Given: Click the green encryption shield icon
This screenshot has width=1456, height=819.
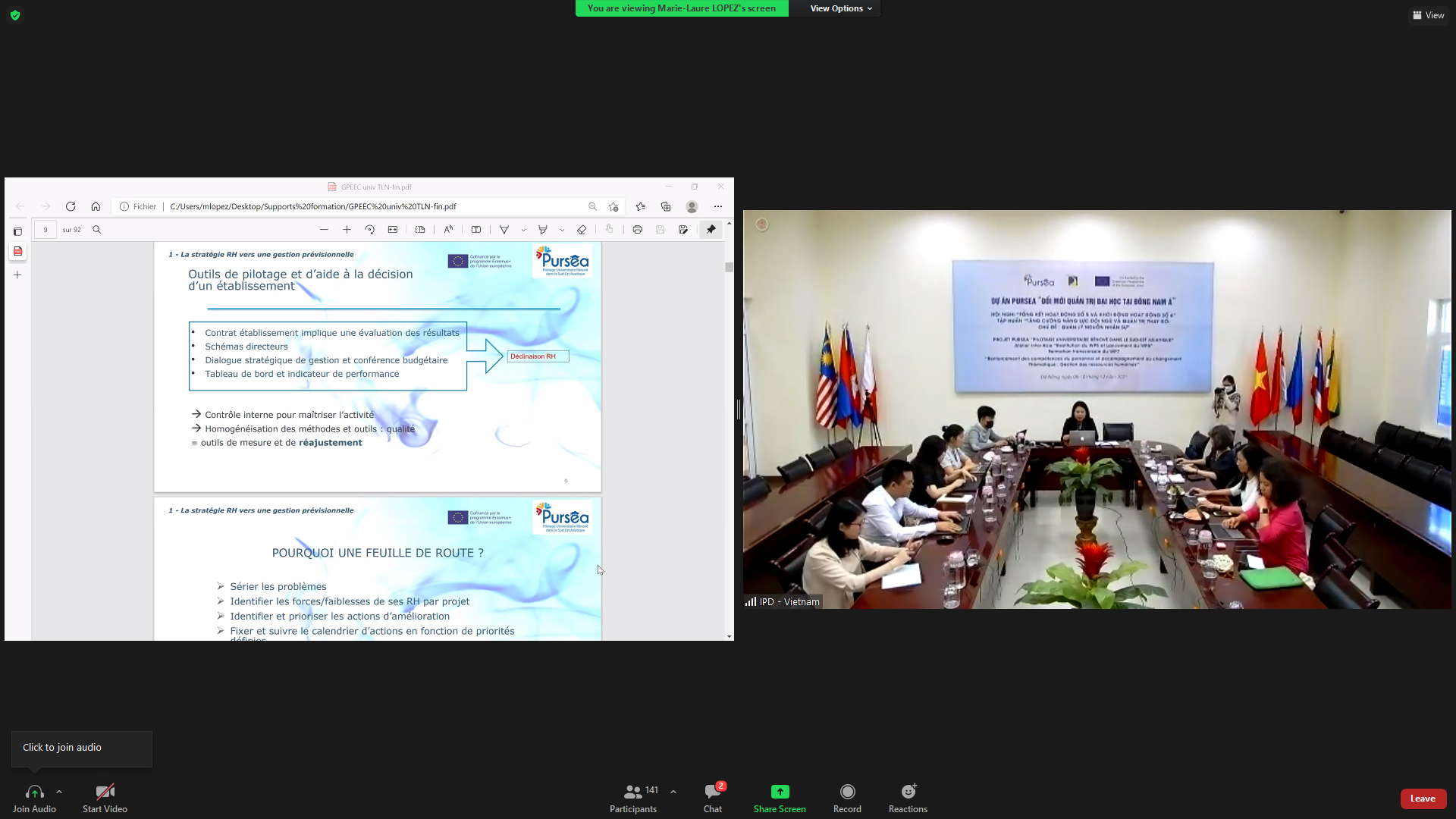Looking at the screenshot, I should point(15,15).
